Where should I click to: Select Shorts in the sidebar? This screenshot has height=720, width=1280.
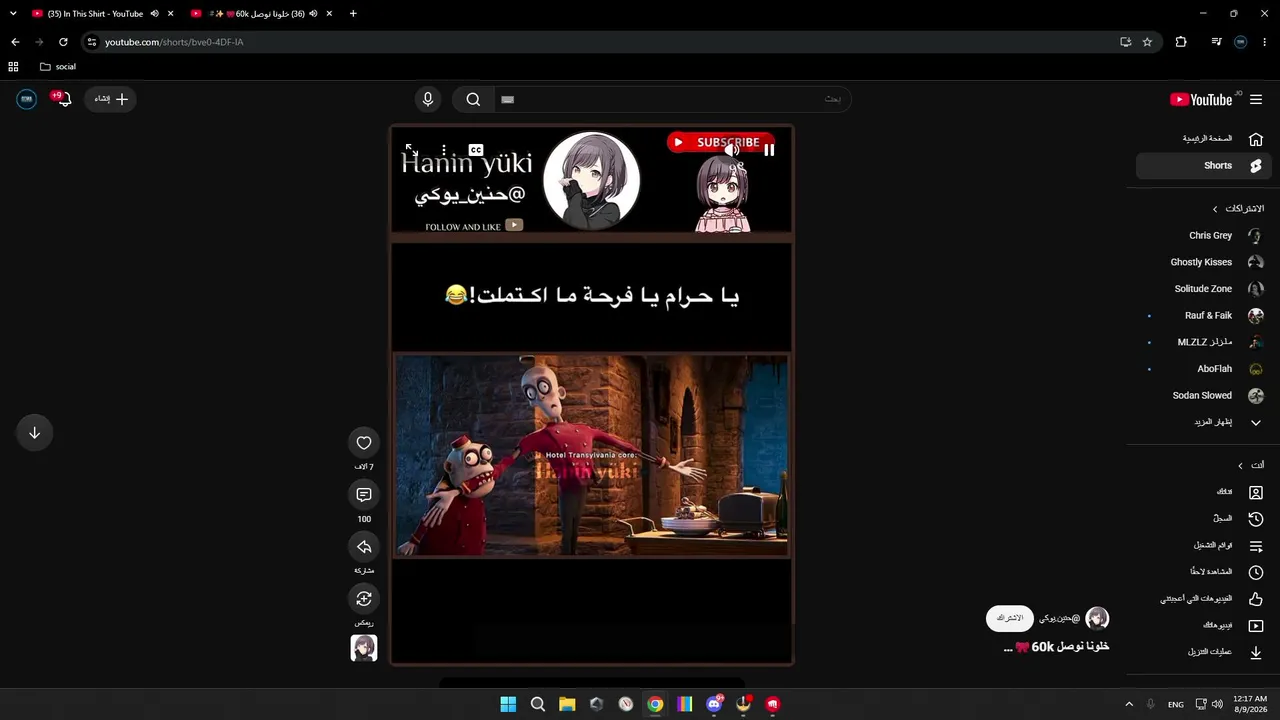pos(1203,166)
